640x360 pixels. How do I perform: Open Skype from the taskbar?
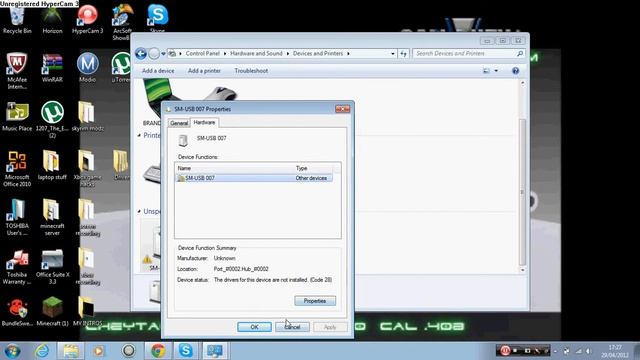pyautogui.click(x=185, y=351)
